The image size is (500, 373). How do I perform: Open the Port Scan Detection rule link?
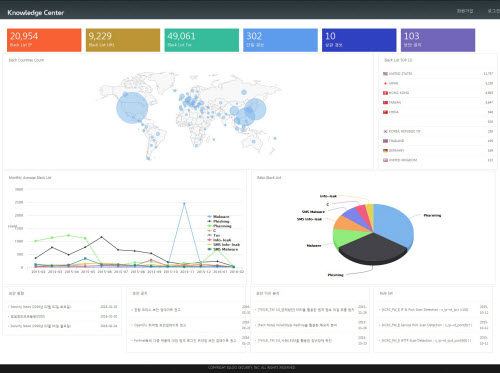click(x=425, y=310)
